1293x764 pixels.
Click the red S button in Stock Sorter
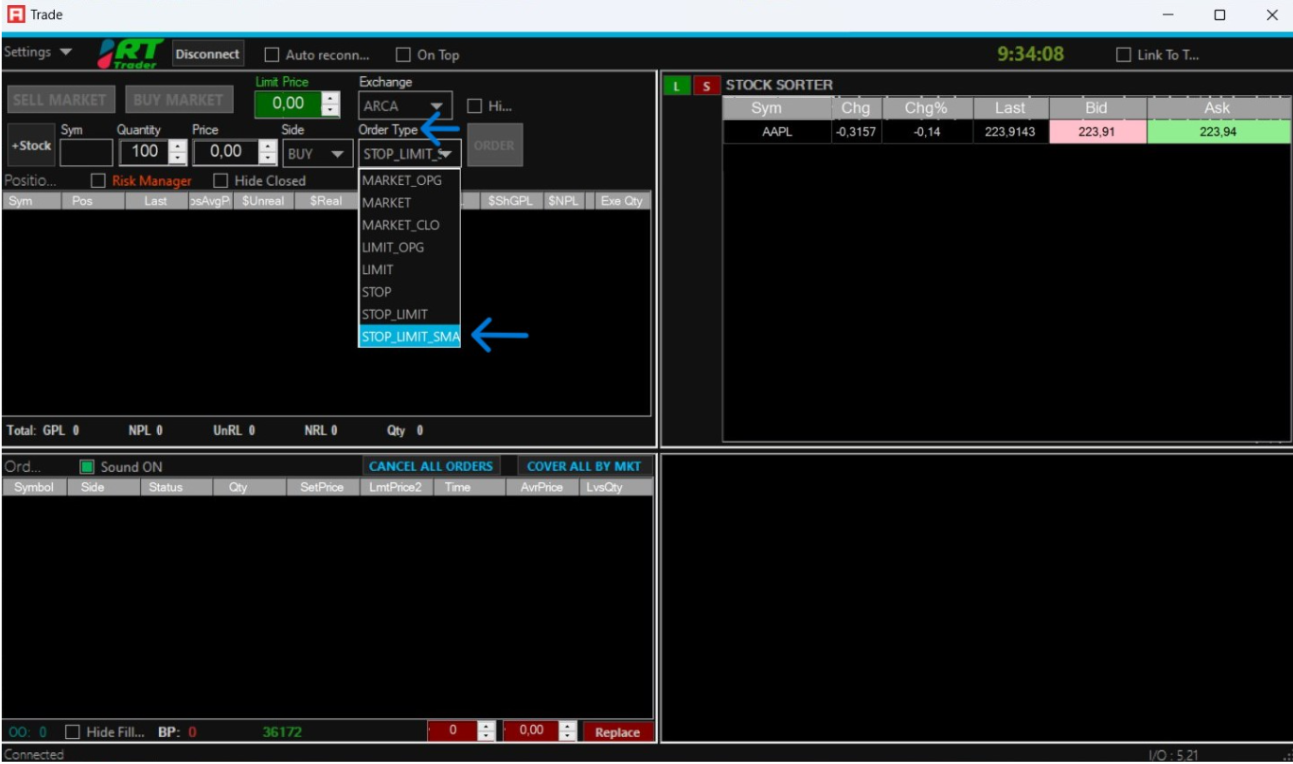706,86
